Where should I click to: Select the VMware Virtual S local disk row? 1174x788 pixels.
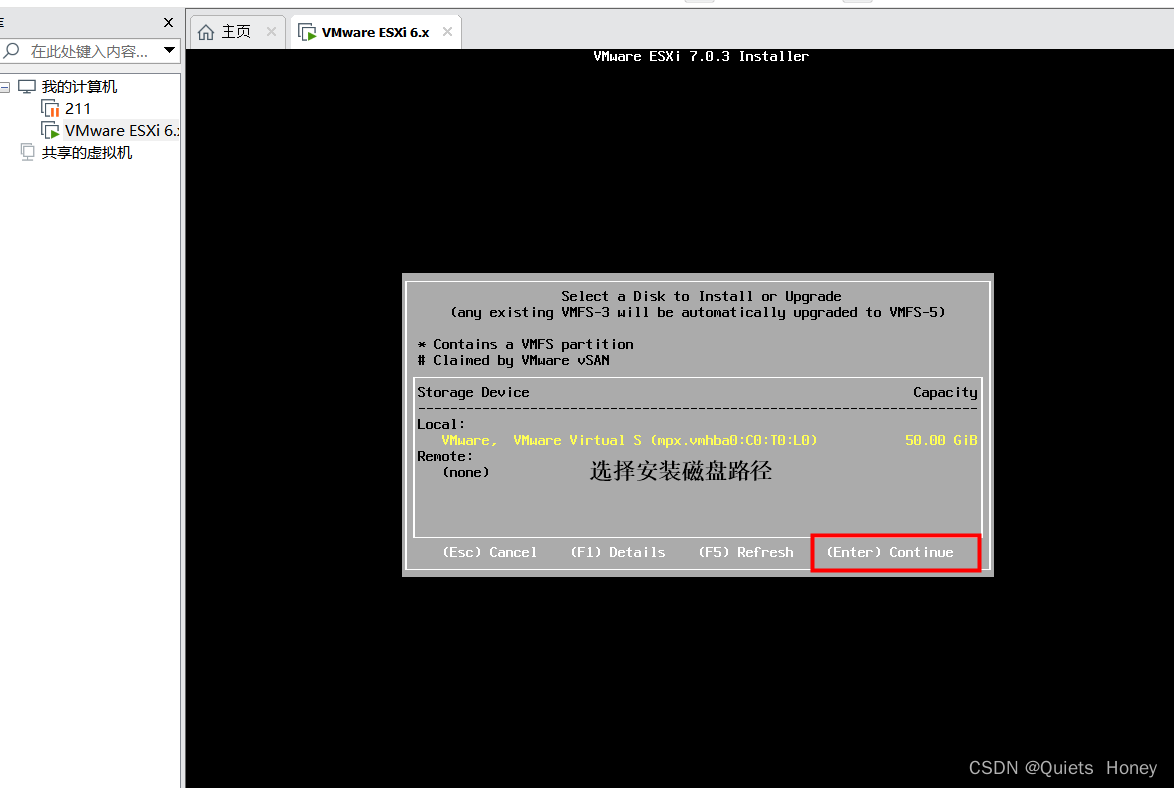(x=697, y=440)
